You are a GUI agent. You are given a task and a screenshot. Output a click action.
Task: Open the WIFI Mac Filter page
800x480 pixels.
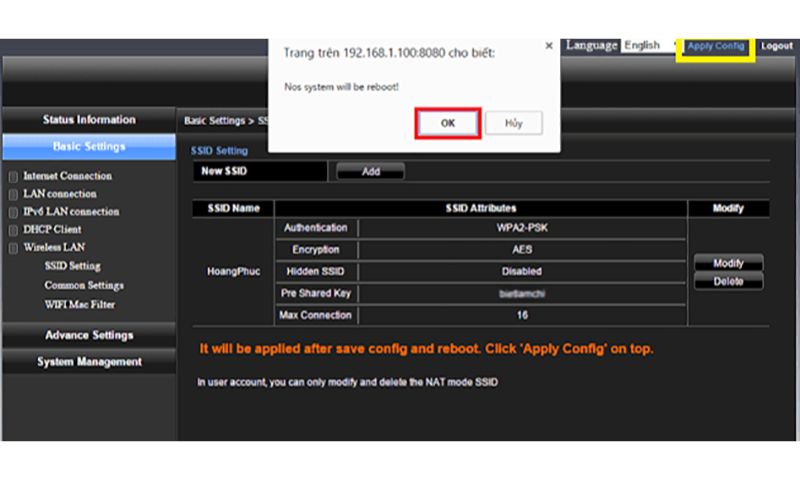pos(80,304)
